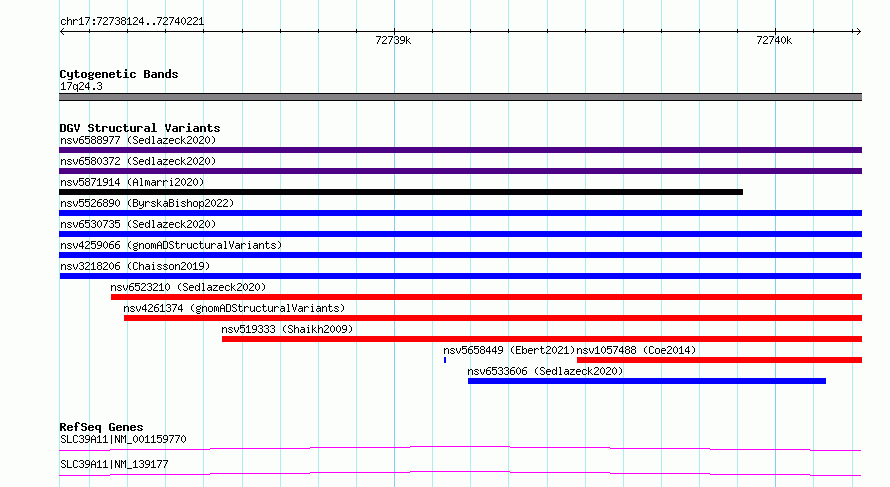
Task: Click the nsv5526890 (ByrskaBishop2022) label
Action: (x=147, y=203)
